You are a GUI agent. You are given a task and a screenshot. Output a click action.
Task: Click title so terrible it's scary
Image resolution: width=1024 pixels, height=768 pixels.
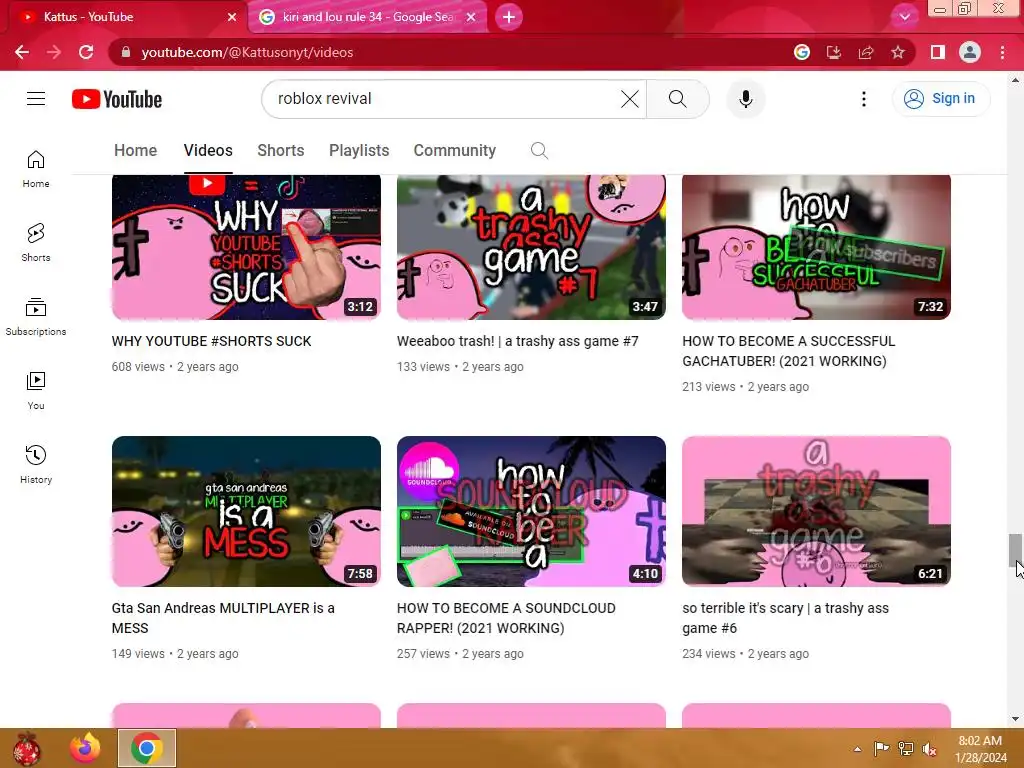point(786,618)
